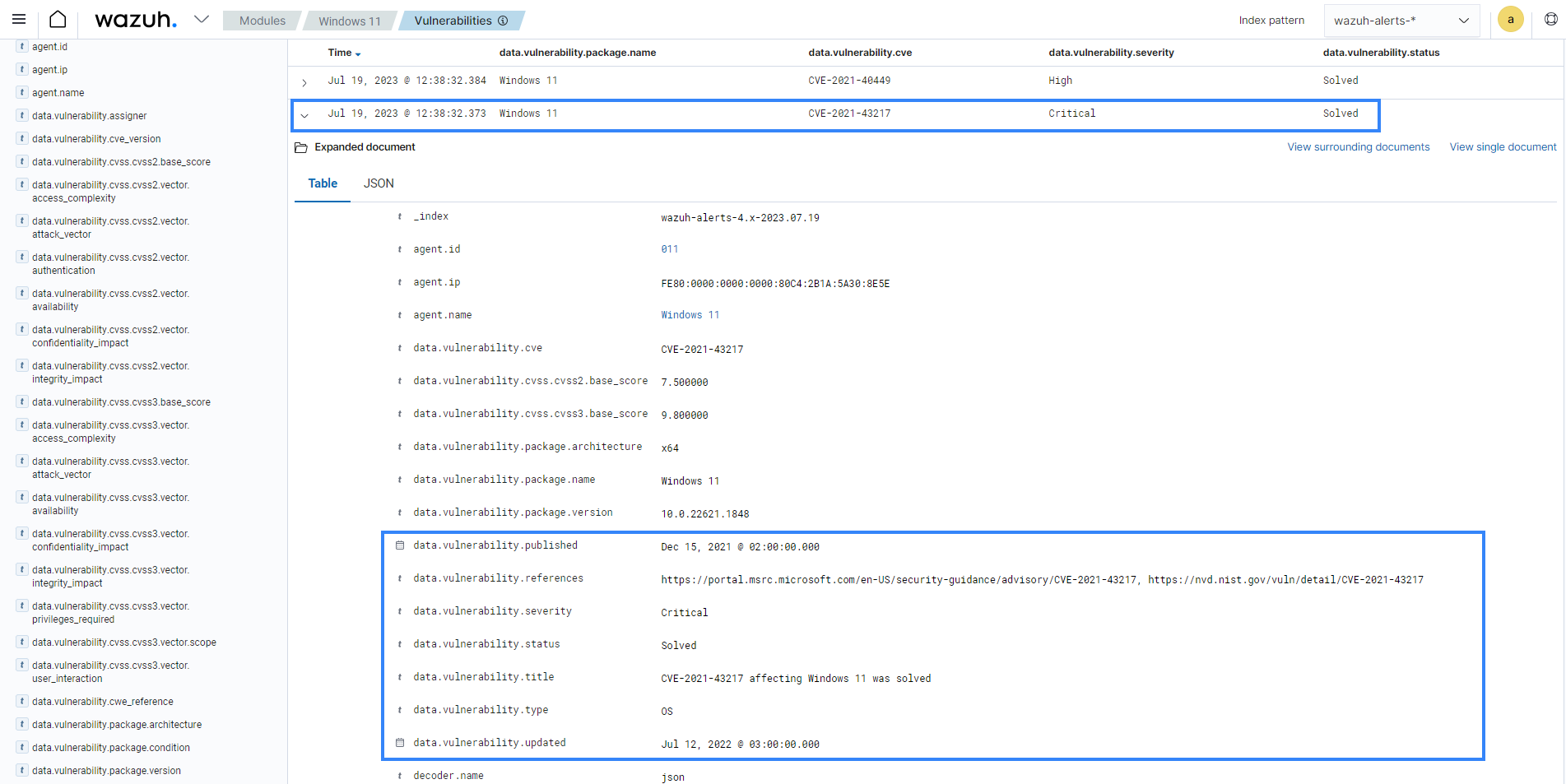Go to the home icon
This screenshot has height=784, width=1566.
58,20
